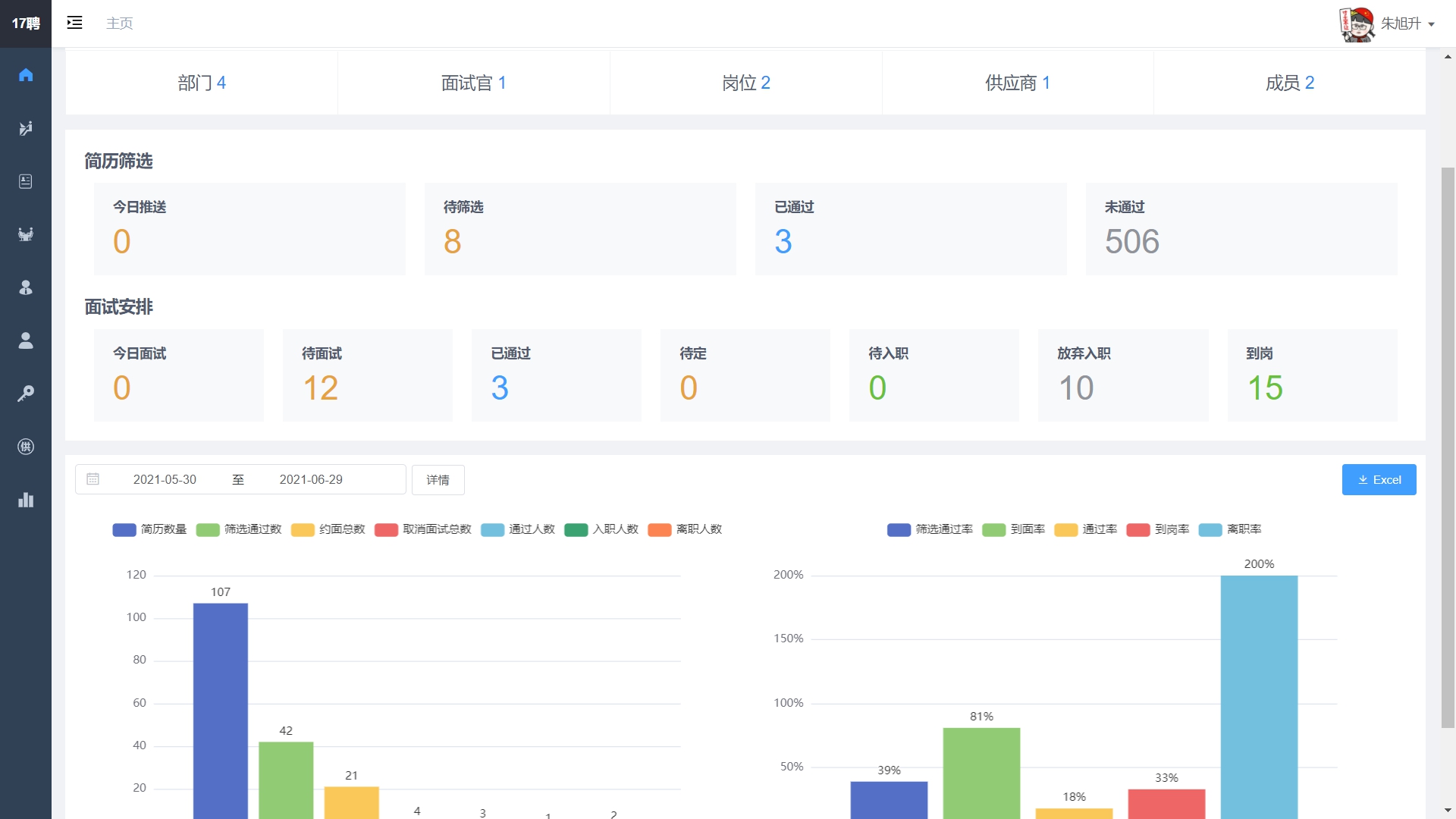Open the resume card icon in sidebar

point(26,181)
